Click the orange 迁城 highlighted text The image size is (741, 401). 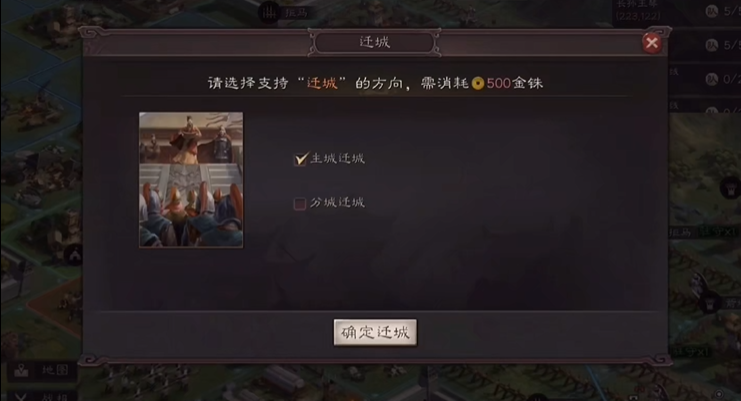tap(322, 84)
